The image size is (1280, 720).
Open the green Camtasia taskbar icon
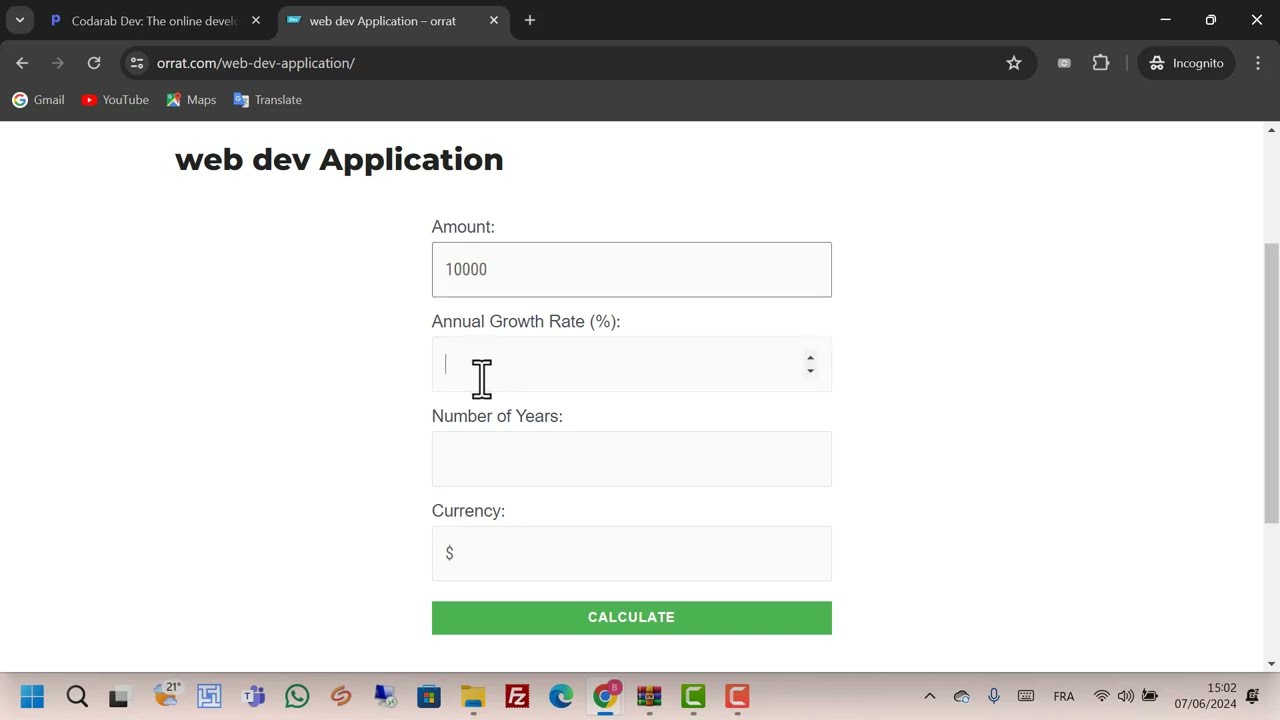(x=693, y=696)
